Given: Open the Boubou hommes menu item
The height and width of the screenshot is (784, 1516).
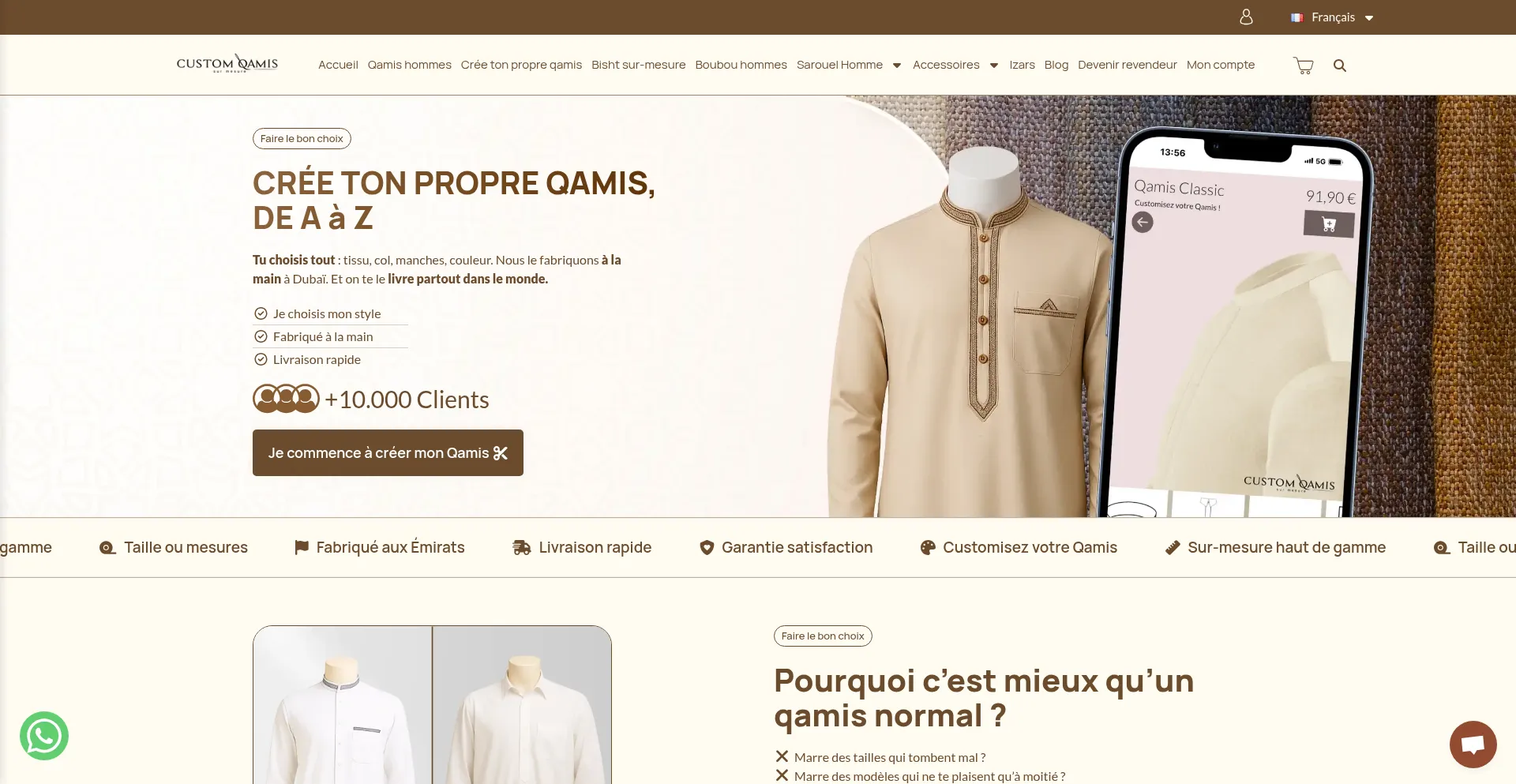Looking at the screenshot, I should pyautogui.click(x=741, y=65).
